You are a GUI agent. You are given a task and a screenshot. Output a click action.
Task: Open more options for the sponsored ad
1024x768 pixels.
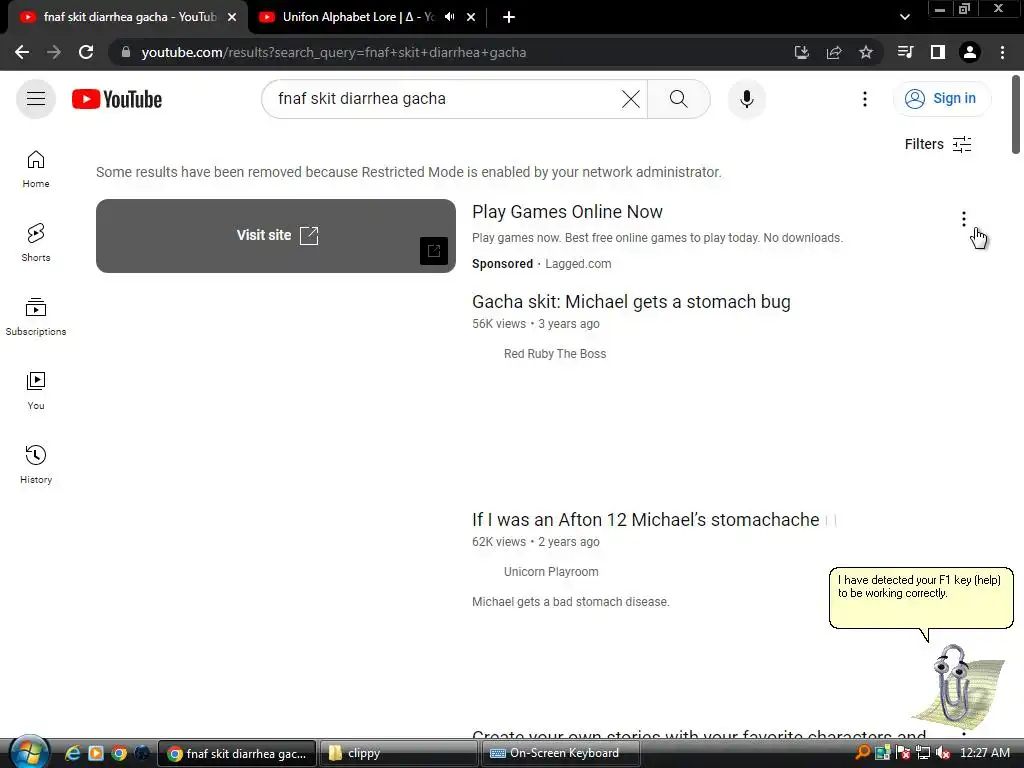pos(963,219)
